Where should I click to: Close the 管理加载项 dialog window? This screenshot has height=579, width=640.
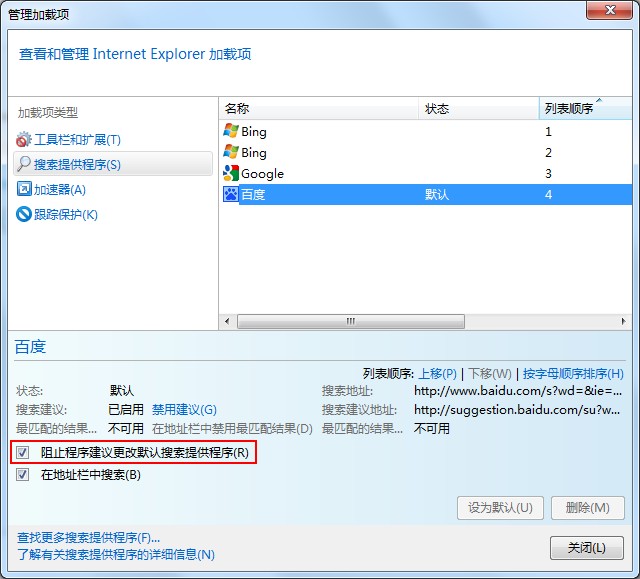click(609, 10)
